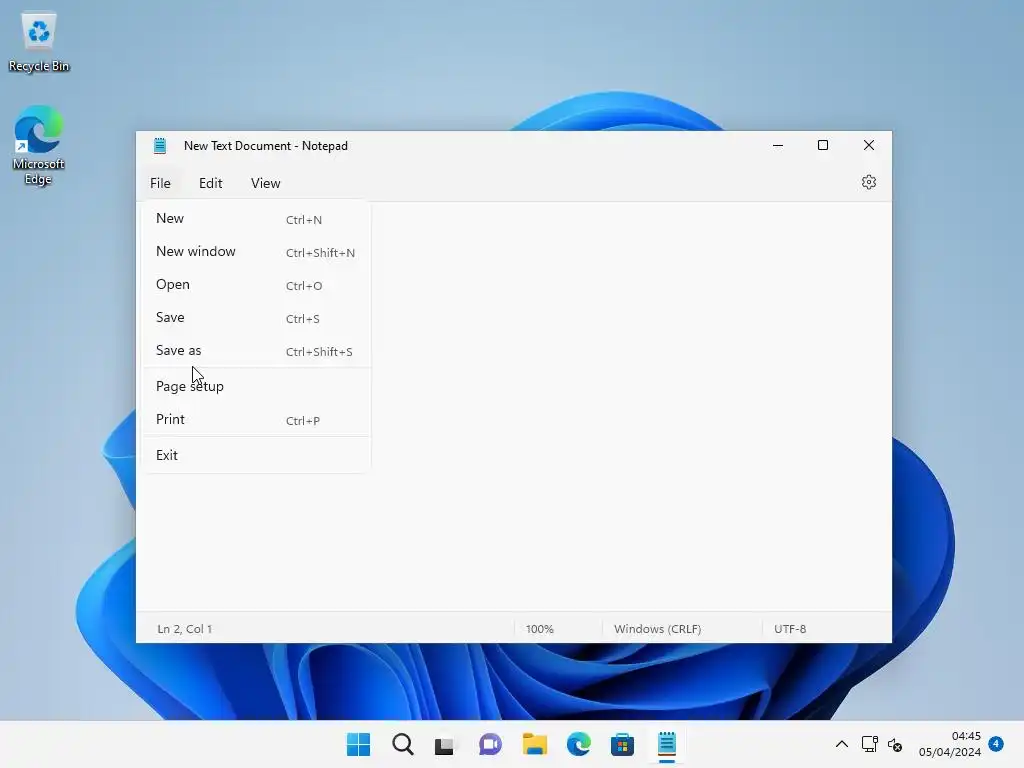Maximize the Notepad window
Image resolution: width=1024 pixels, height=768 pixels.
click(x=823, y=146)
